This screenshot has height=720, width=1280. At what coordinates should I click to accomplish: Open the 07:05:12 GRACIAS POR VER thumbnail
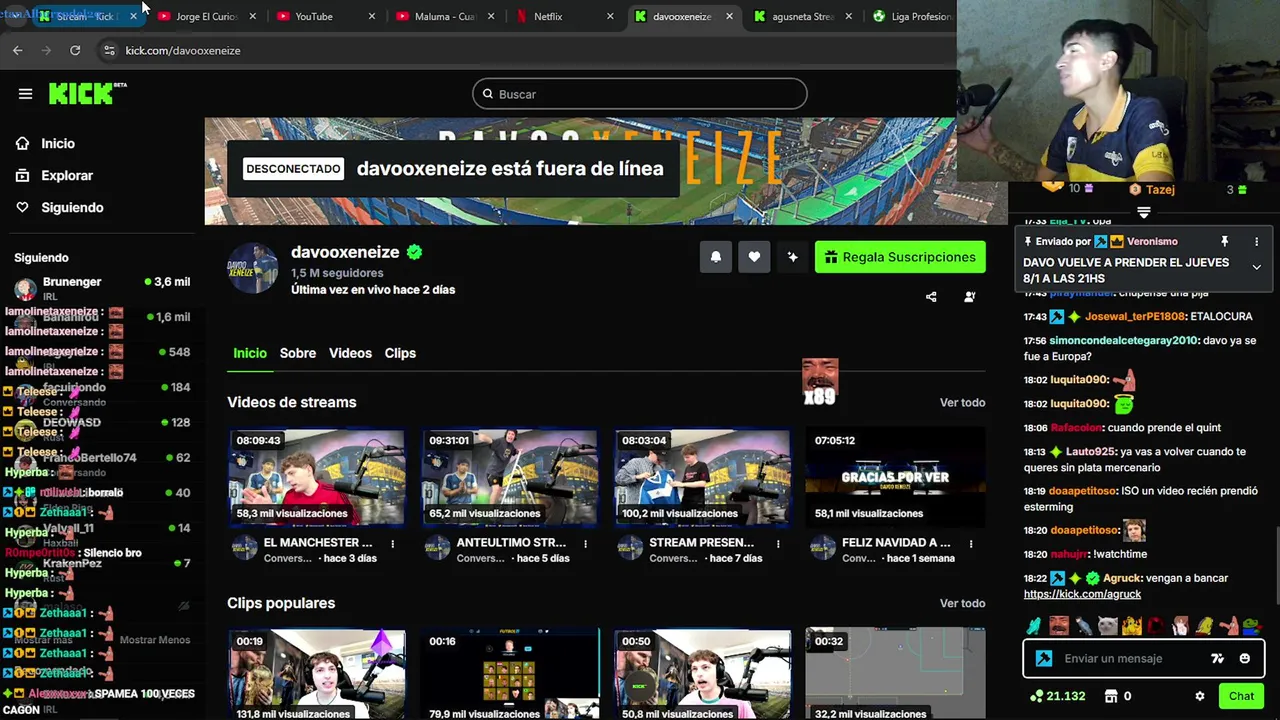895,478
